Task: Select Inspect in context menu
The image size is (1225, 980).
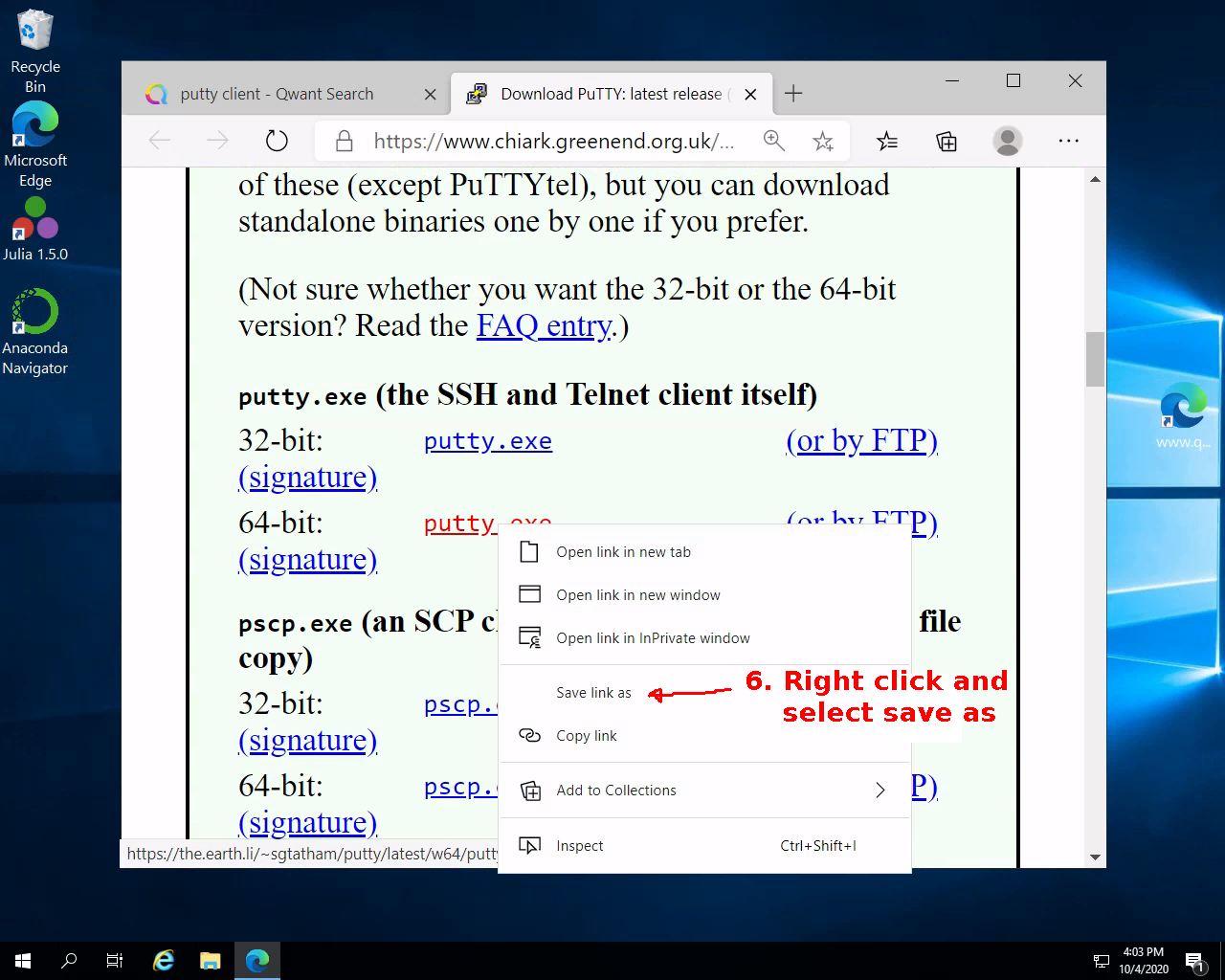Action: click(x=704, y=846)
